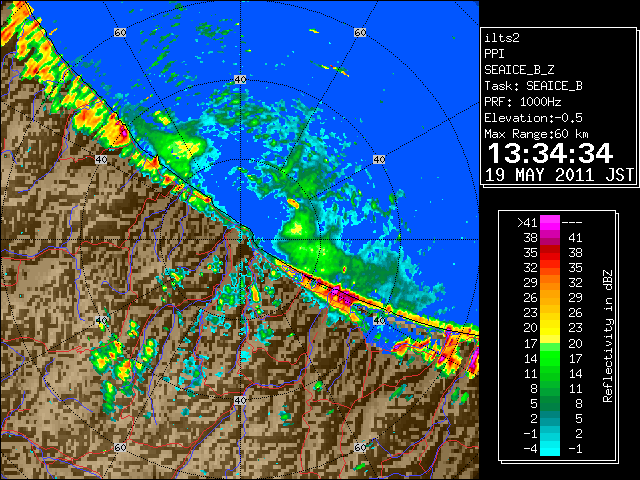Pick the cyan -4 to -1 dBZ legend band
The height and width of the screenshot is (480, 640).
(x=550, y=448)
